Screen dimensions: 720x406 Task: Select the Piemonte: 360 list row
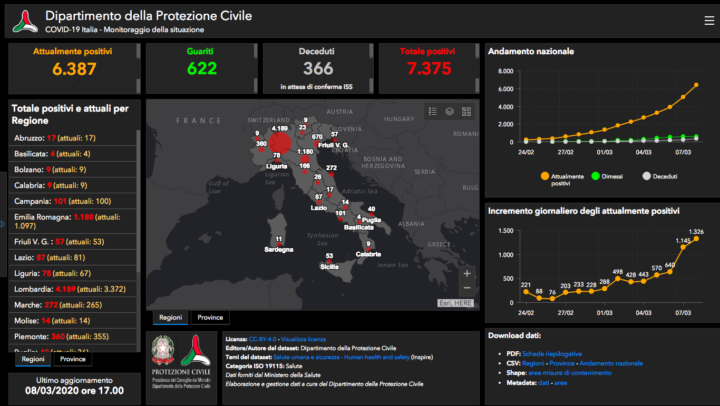[73, 337]
